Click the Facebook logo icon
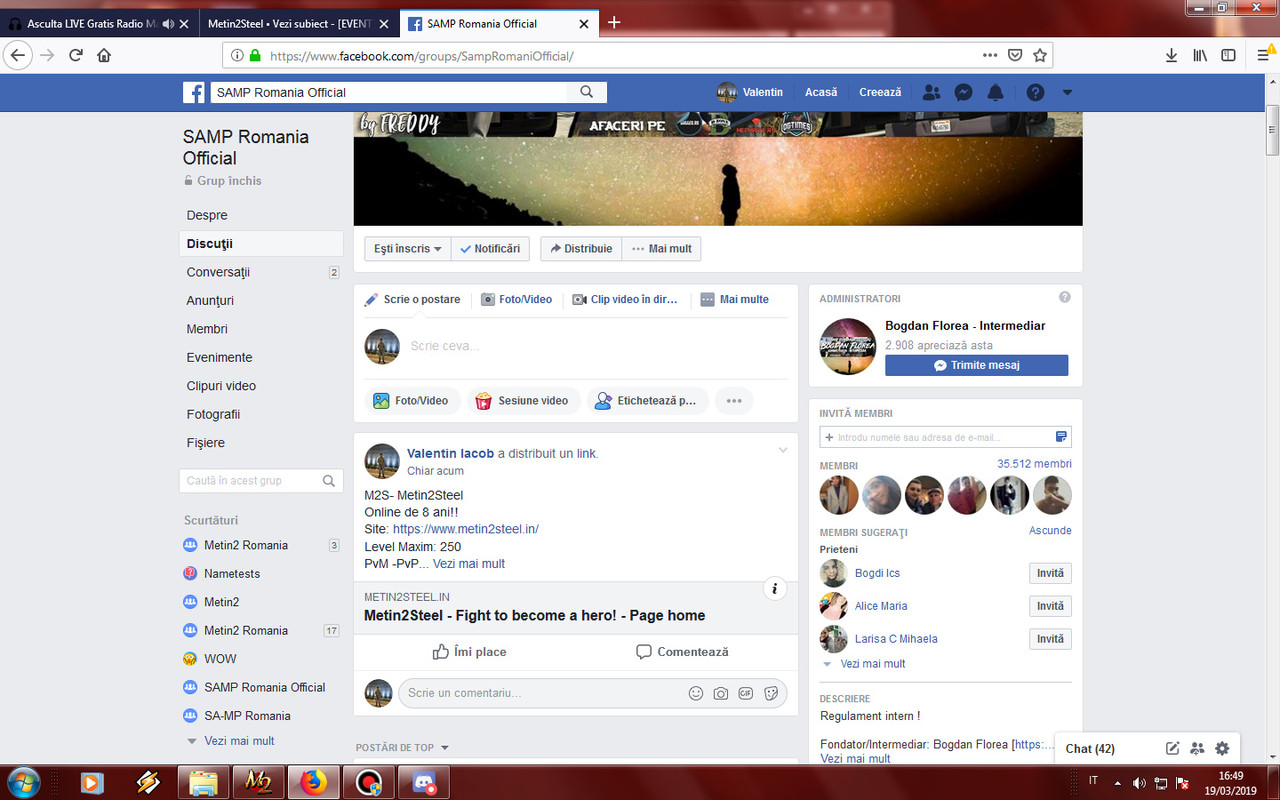 tap(194, 92)
